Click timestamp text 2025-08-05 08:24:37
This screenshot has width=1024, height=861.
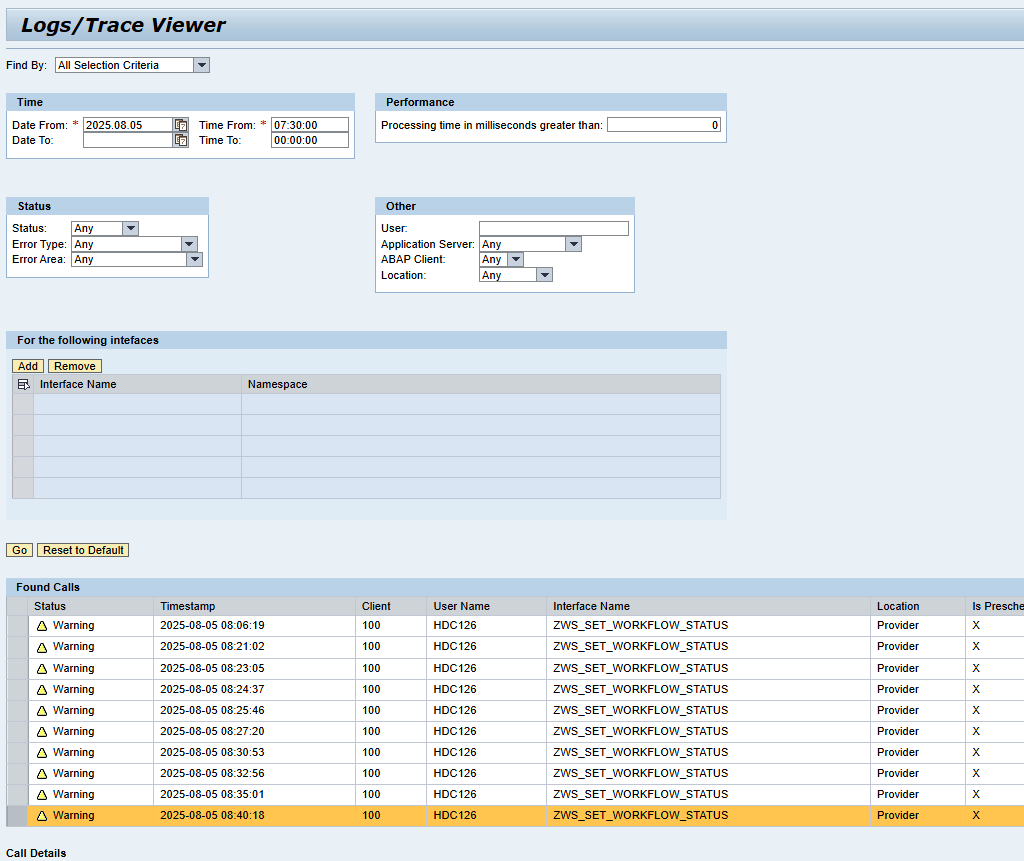212,689
